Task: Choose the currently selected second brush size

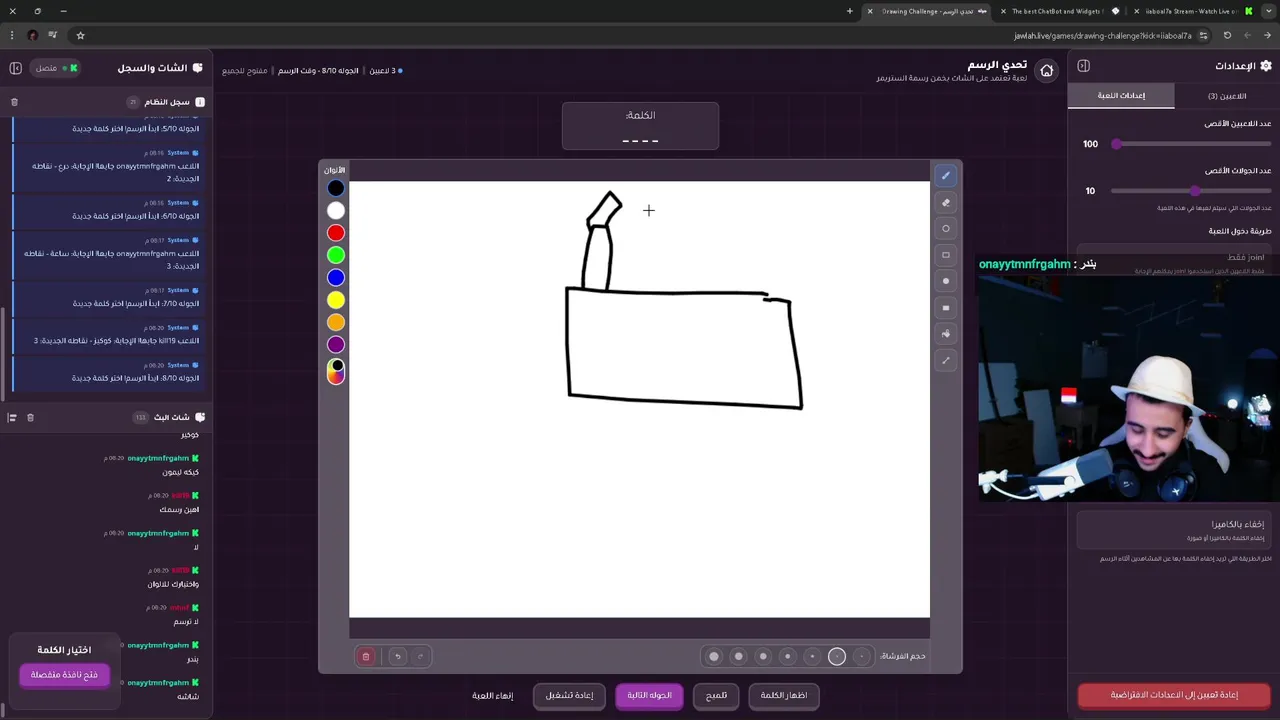Action: click(x=837, y=656)
